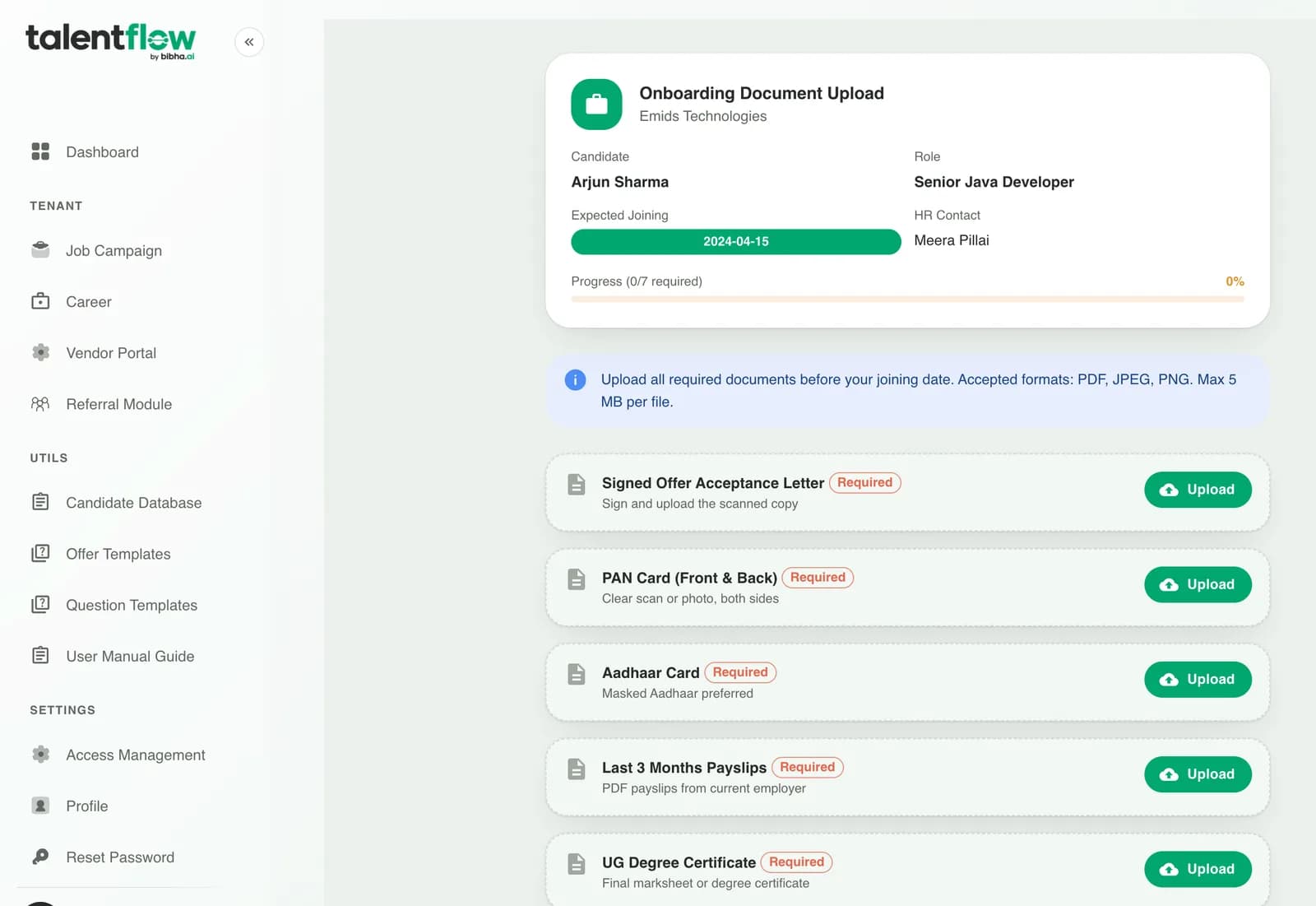Viewport: 1316px width, 906px height.
Task: Click the Question Templates icon
Action: coord(40,604)
